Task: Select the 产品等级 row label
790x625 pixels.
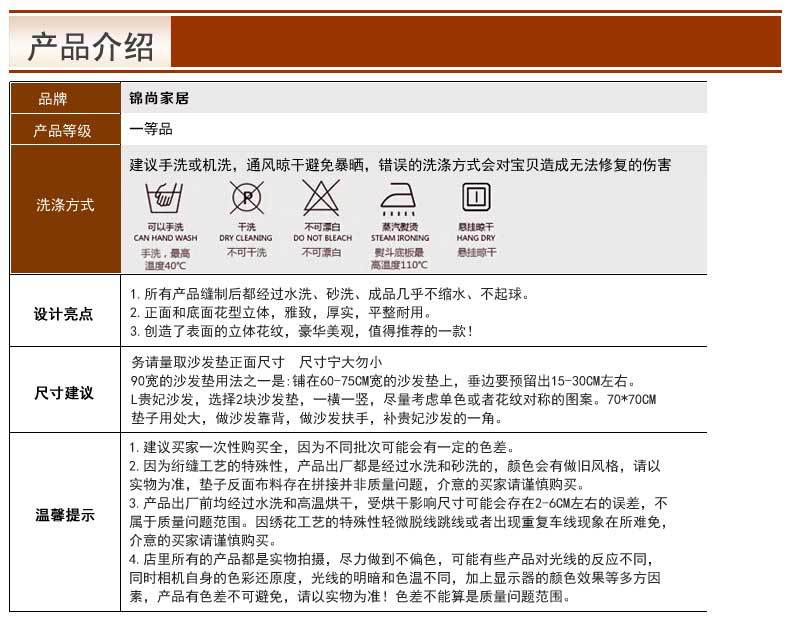Action: 65,130
